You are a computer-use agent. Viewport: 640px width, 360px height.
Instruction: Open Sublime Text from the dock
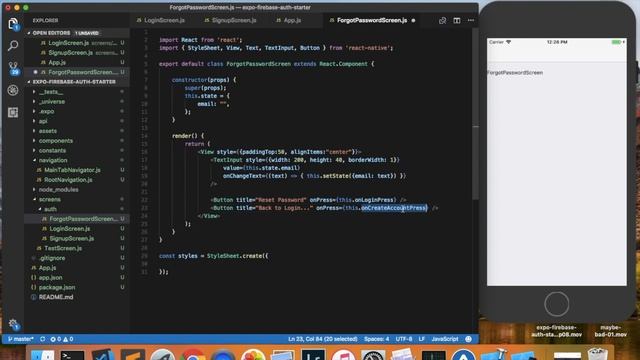point(133,355)
